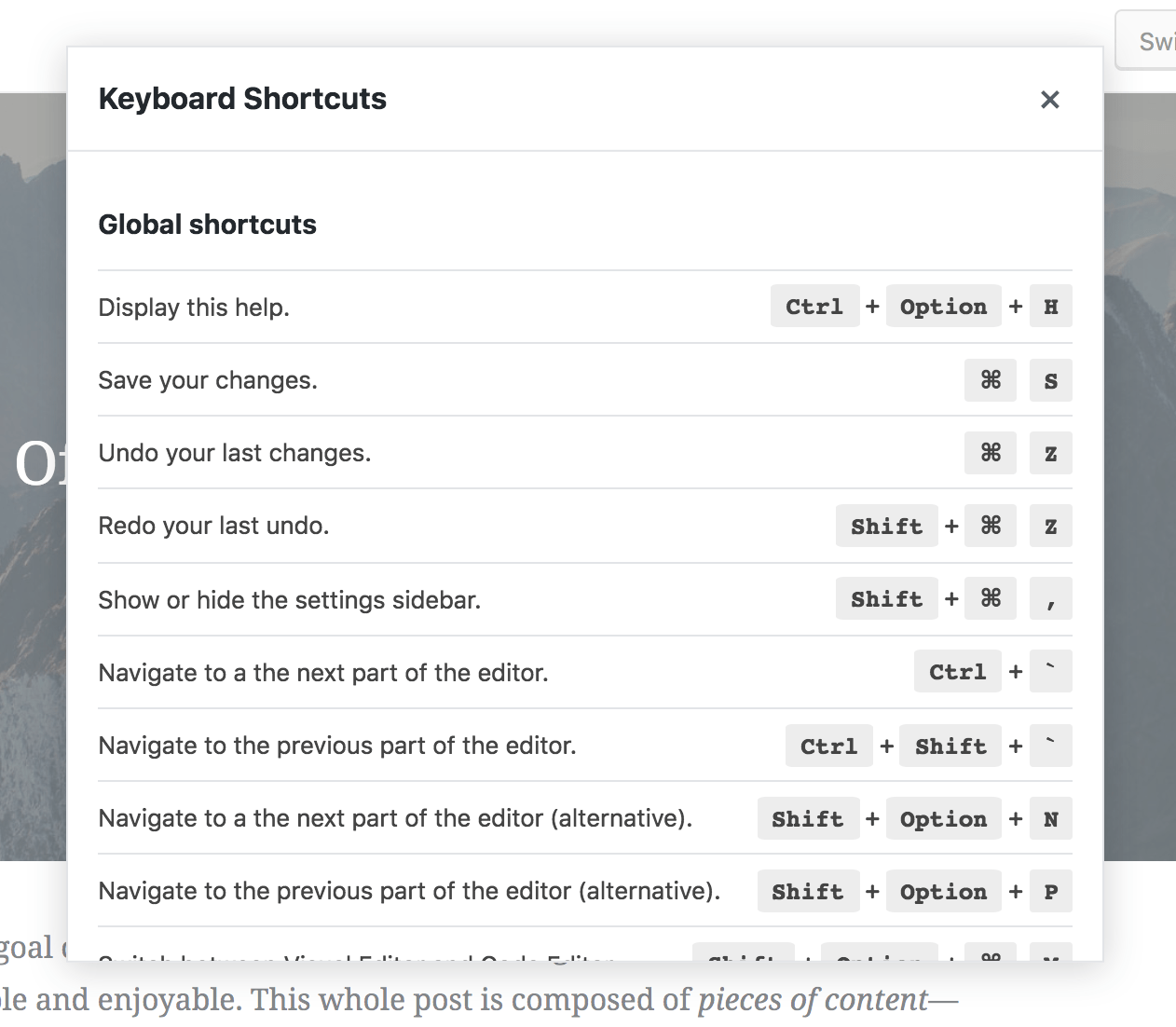Select the S key badge for saving changes
This screenshot has height=1027, width=1176.
tap(1050, 380)
